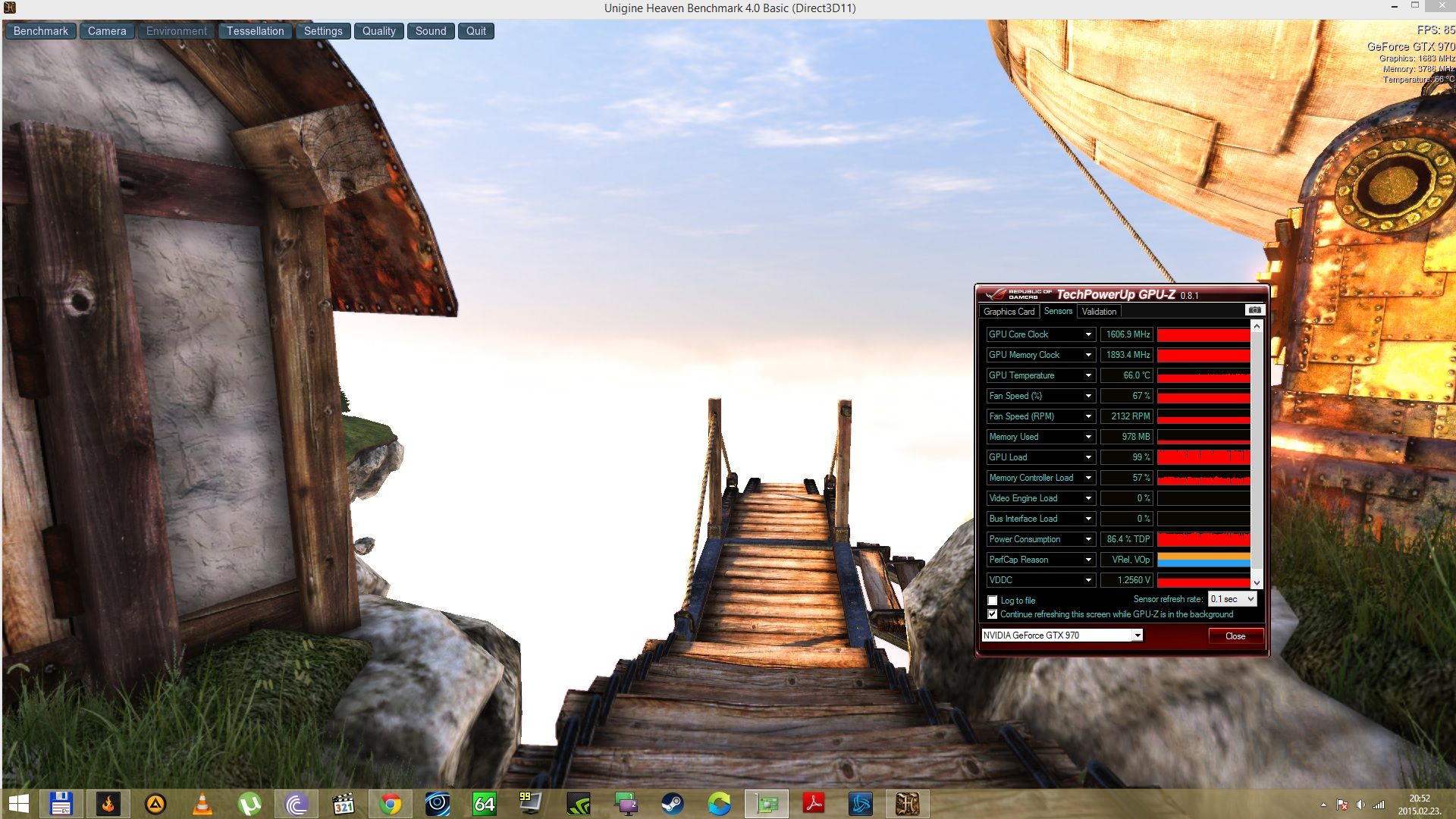Image resolution: width=1456 pixels, height=819 pixels.
Task: Open the blue floppy disk taskbar app
Action: pos(61,804)
